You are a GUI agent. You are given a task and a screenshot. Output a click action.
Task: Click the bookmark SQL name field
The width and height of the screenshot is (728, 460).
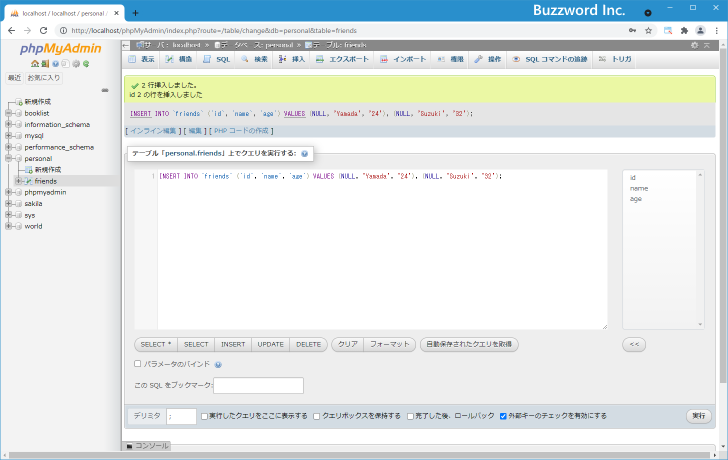tap(258, 386)
